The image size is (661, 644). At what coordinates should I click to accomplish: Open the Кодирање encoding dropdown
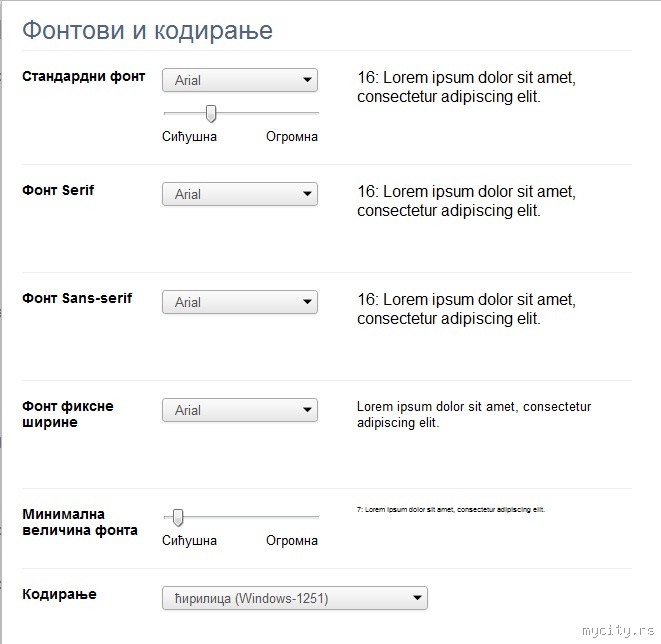[294, 598]
